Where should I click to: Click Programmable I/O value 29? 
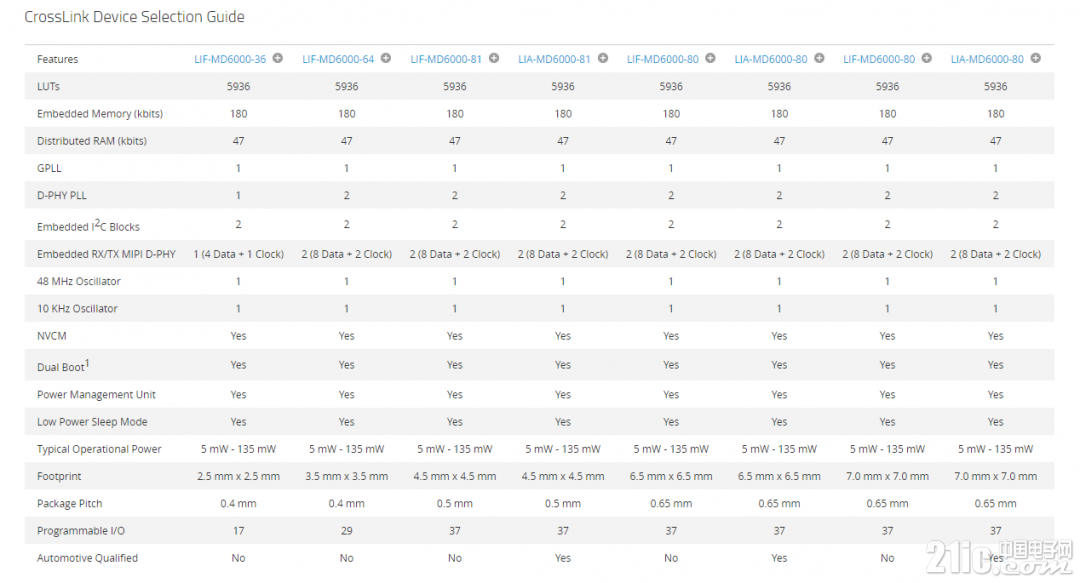click(346, 531)
